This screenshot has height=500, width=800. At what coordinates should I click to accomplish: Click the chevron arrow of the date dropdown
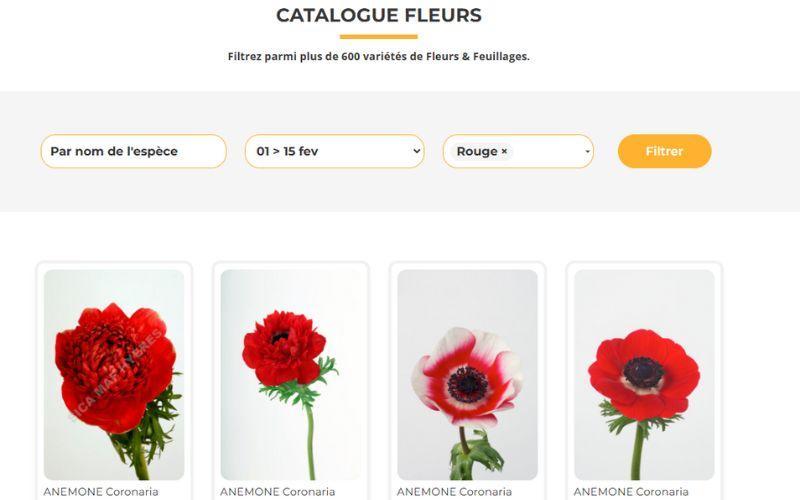(416, 152)
